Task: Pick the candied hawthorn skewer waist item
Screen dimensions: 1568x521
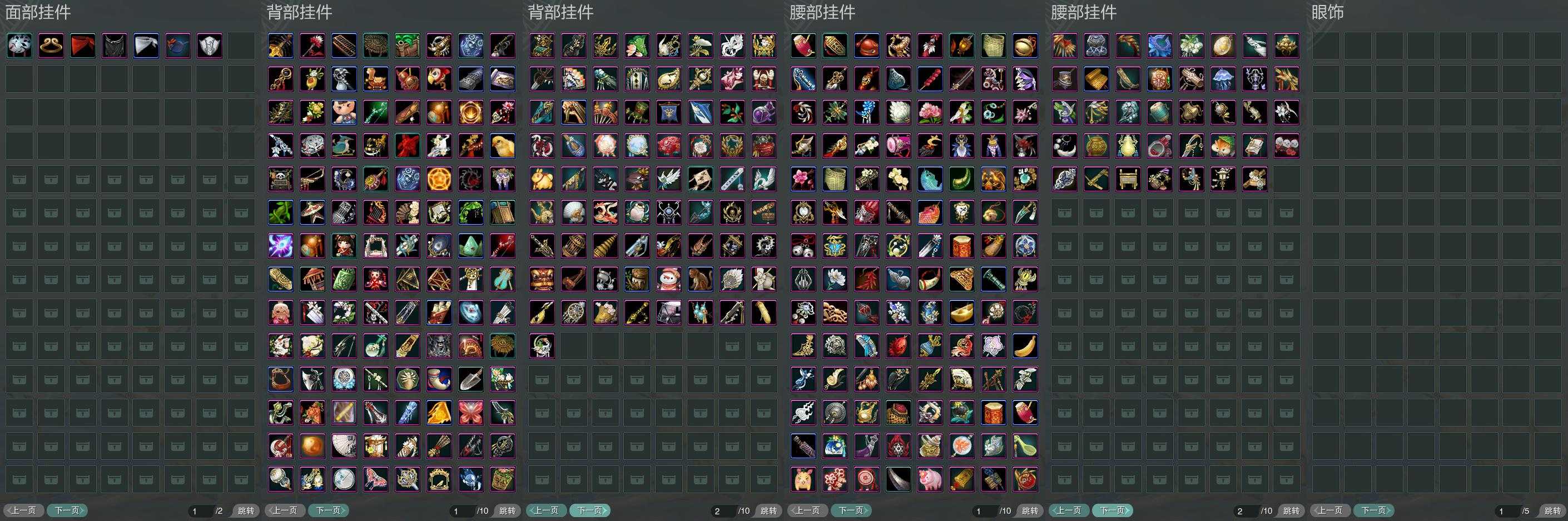Action: pos(930,79)
